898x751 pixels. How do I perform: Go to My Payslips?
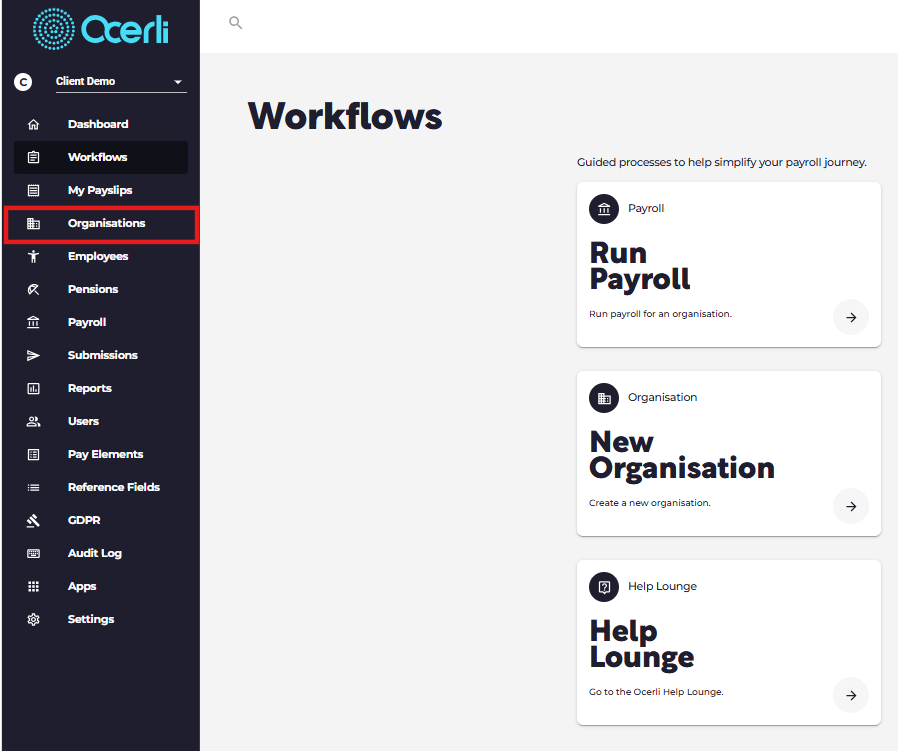pos(101,190)
